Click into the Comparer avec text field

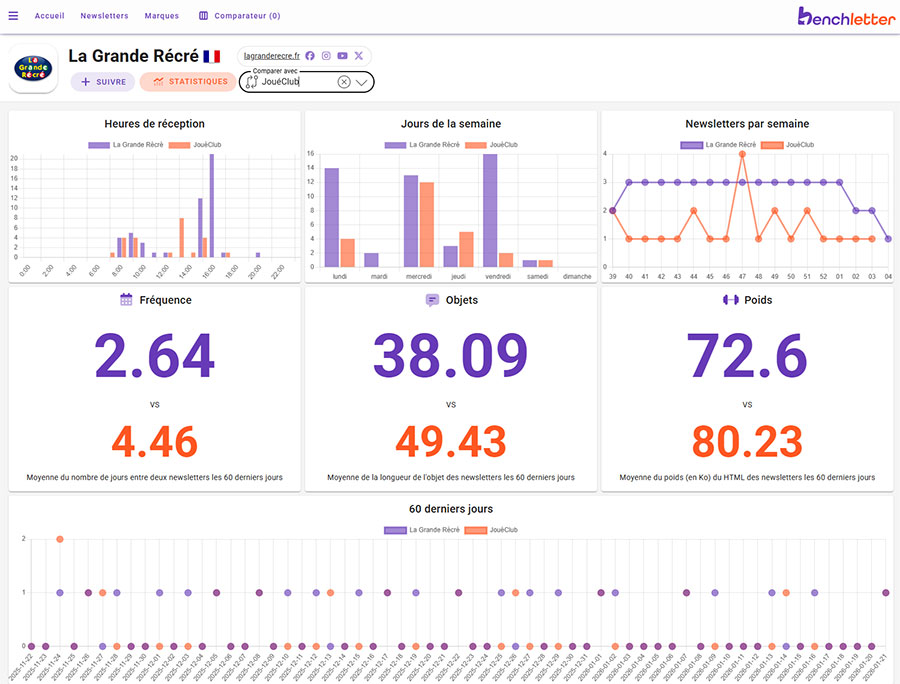[295, 82]
